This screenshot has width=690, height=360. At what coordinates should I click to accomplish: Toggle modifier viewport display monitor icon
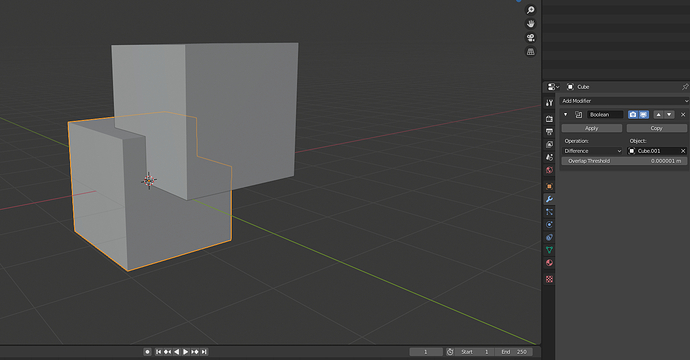[x=644, y=114]
